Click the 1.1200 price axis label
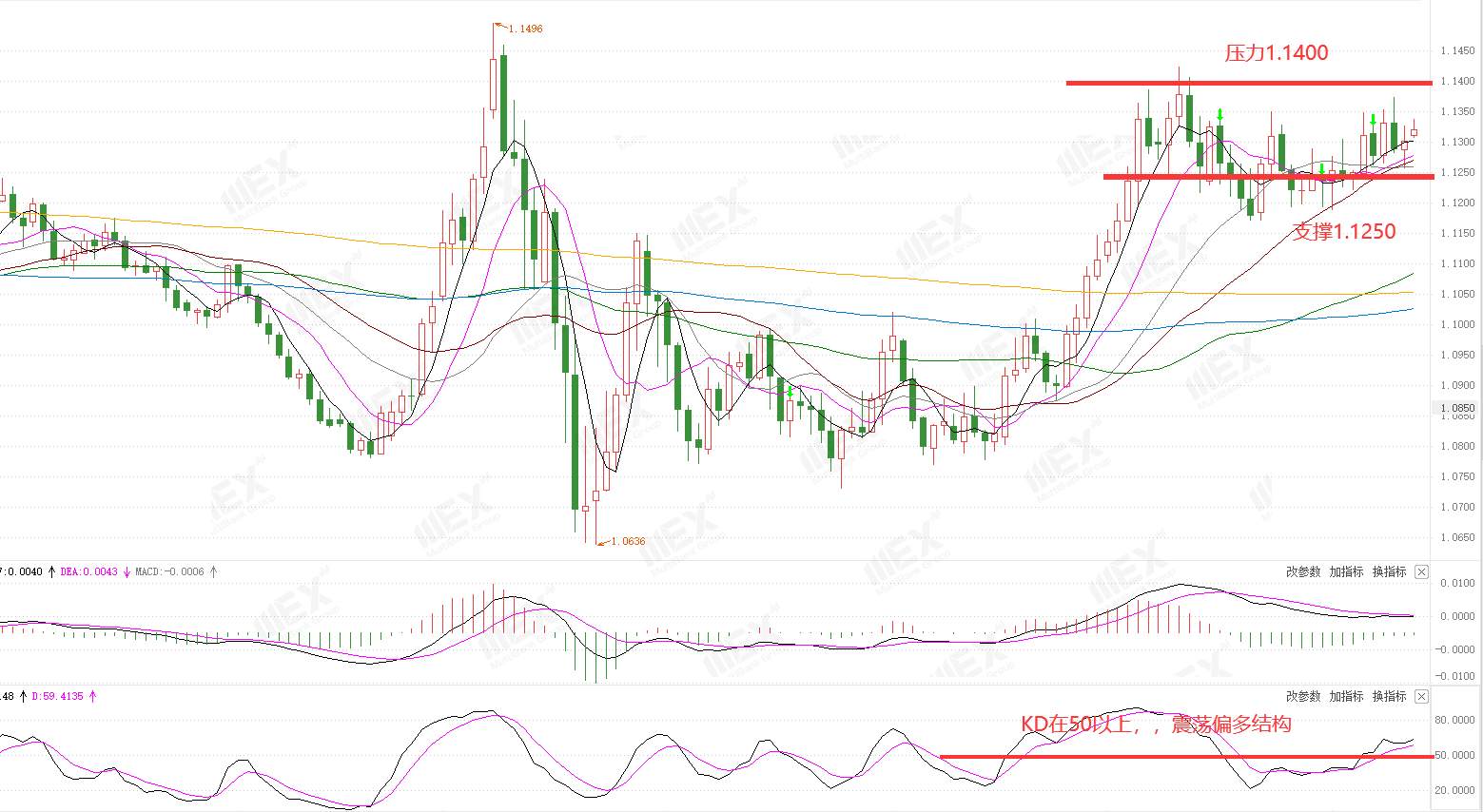The height and width of the screenshot is (812, 1483). (1457, 203)
